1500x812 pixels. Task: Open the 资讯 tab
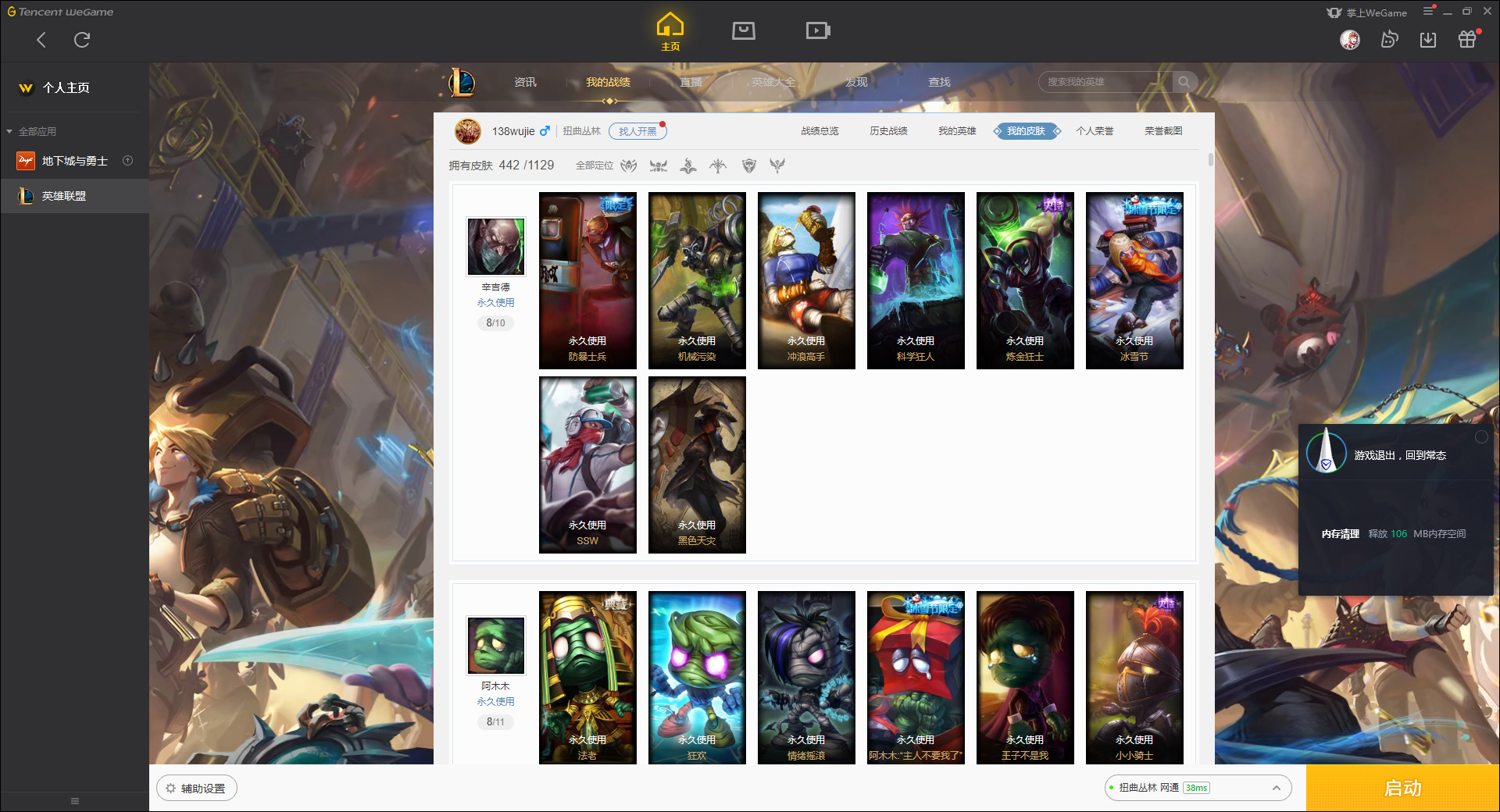[x=526, y=82]
